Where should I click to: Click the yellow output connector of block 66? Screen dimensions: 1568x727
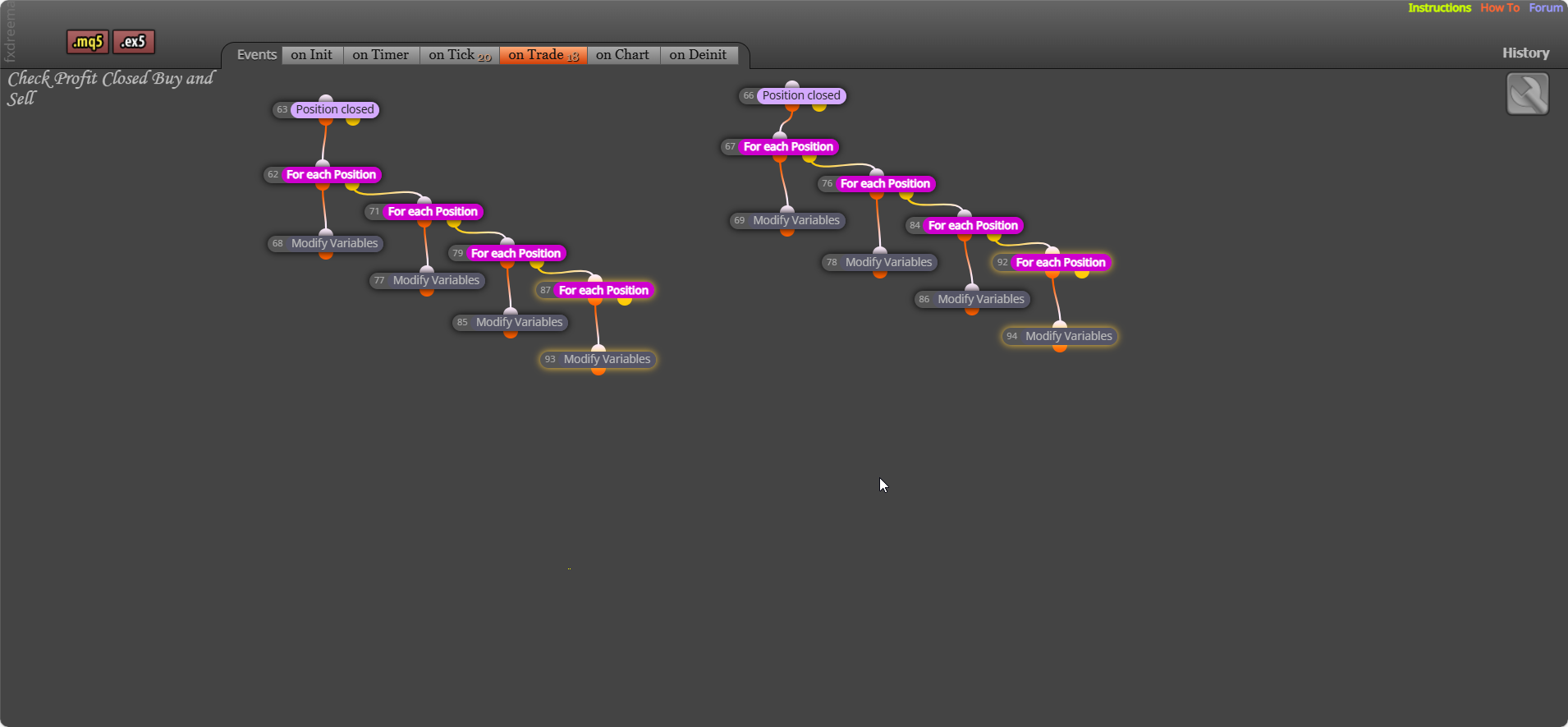pyautogui.click(x=819, y=107)
